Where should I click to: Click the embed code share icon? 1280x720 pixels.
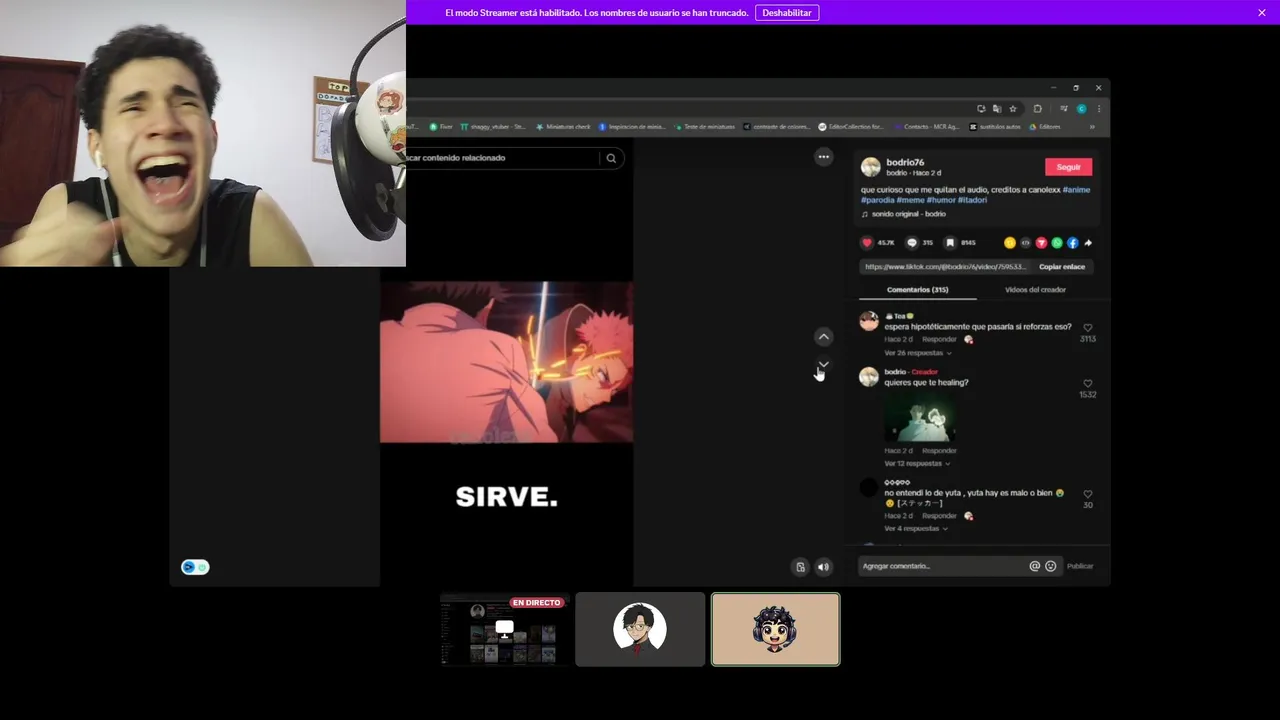click(x=1025, y=243)
